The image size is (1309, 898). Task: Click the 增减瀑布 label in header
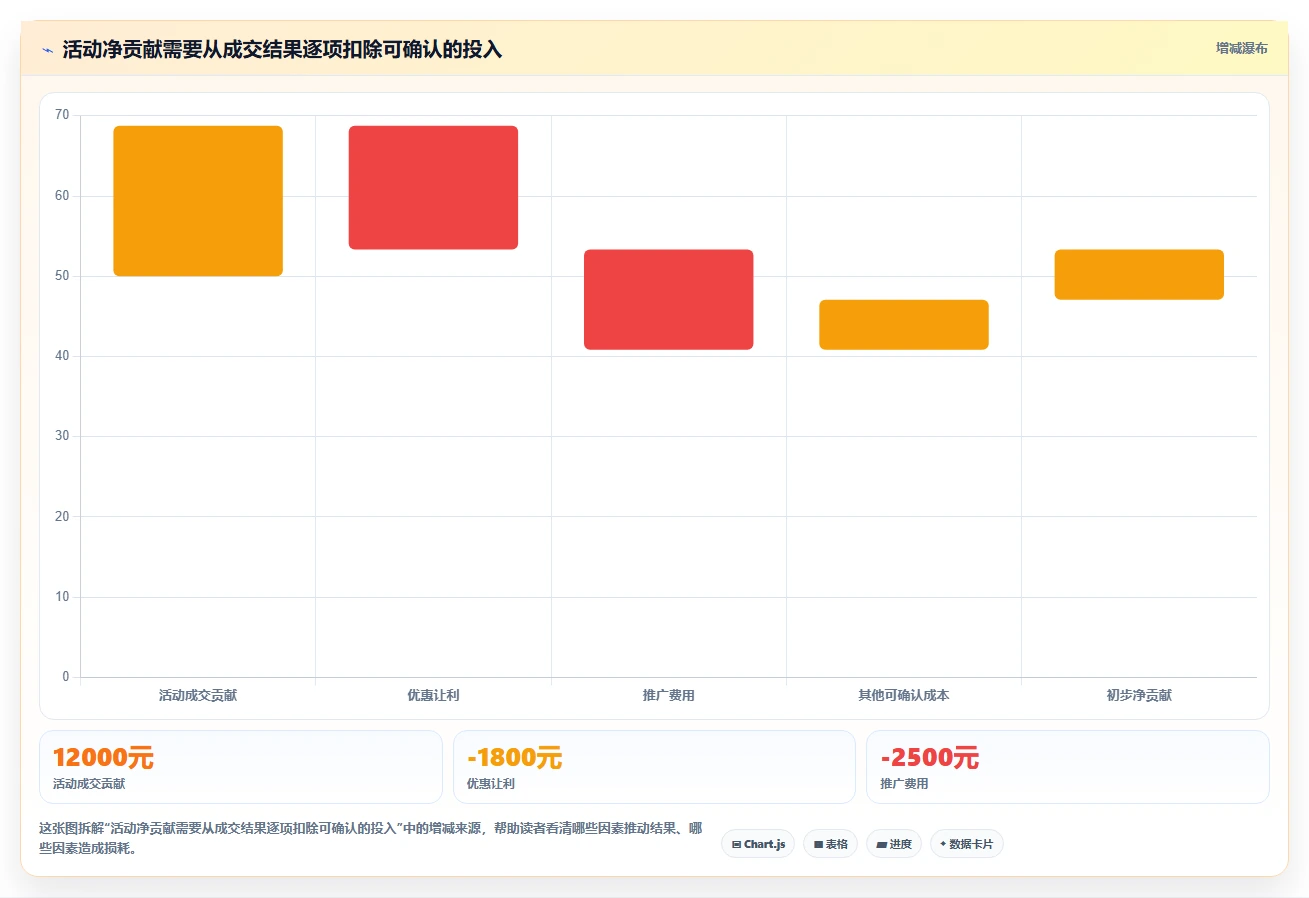(x=1241, y=49)
